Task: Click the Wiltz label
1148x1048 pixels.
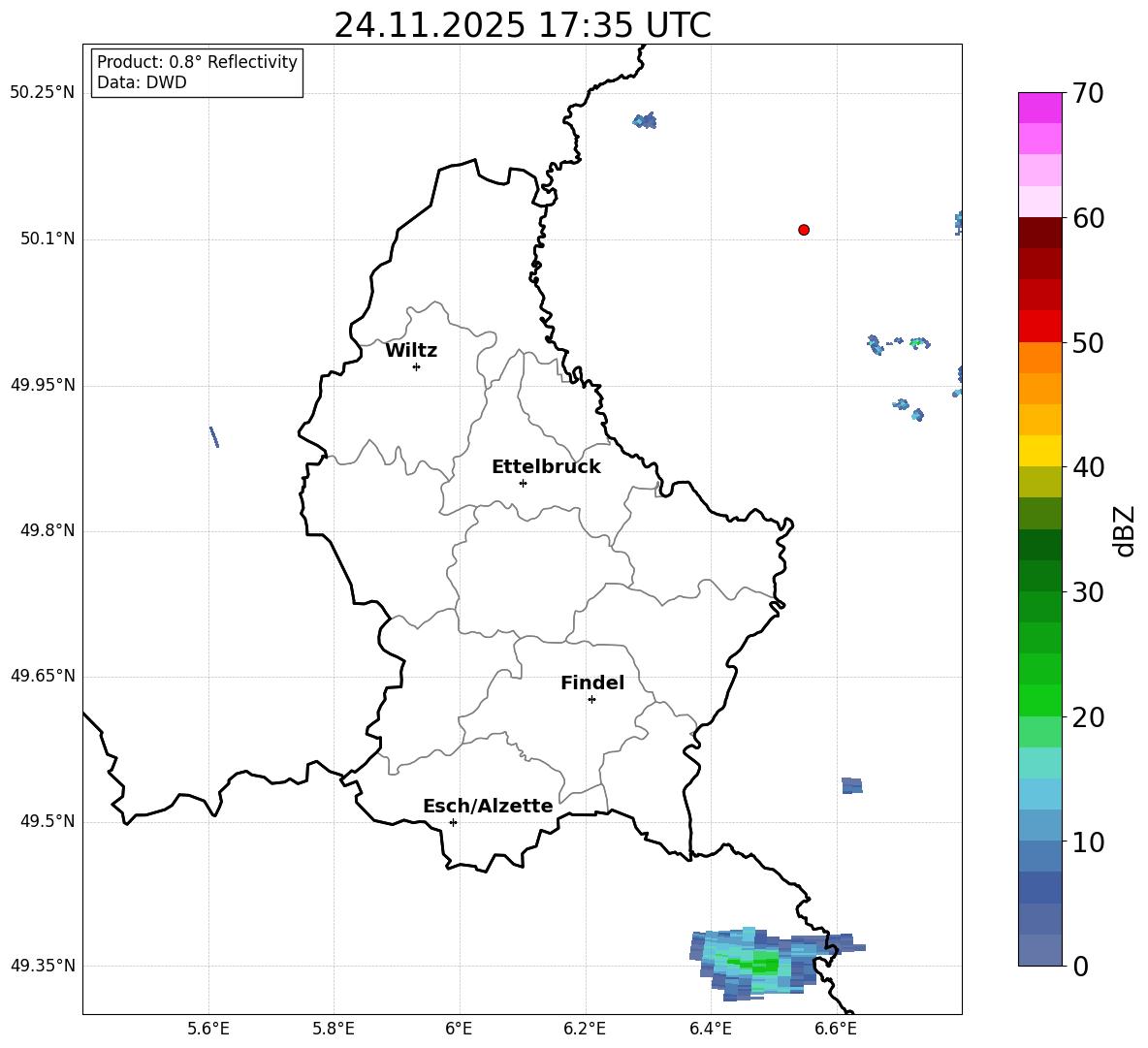Action: coord(411,351)
